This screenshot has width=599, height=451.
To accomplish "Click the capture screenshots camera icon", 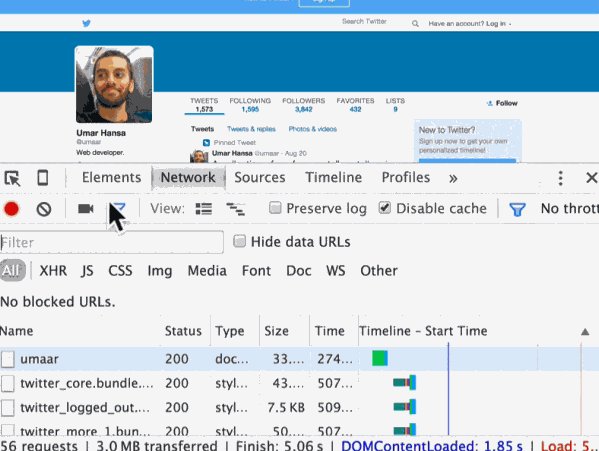I will [x=86, y=209].
